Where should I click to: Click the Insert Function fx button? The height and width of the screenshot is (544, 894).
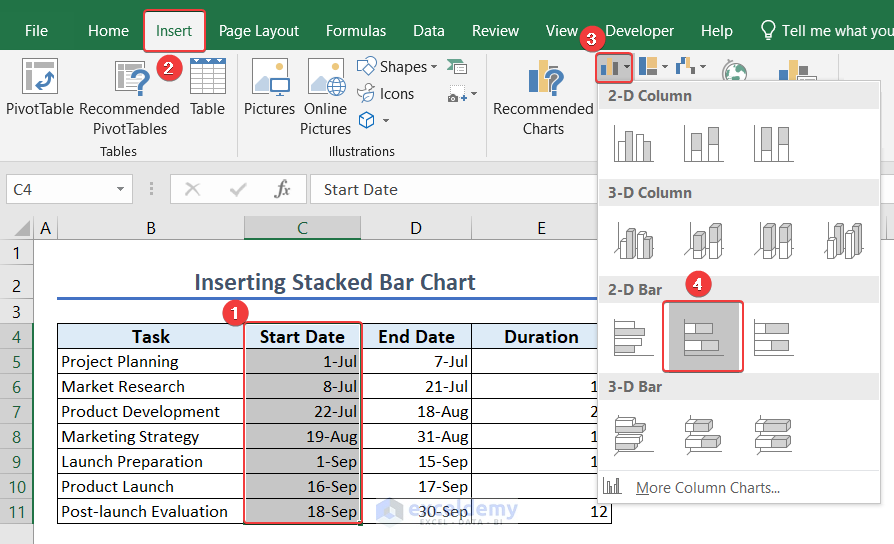[x=283, y=189]
